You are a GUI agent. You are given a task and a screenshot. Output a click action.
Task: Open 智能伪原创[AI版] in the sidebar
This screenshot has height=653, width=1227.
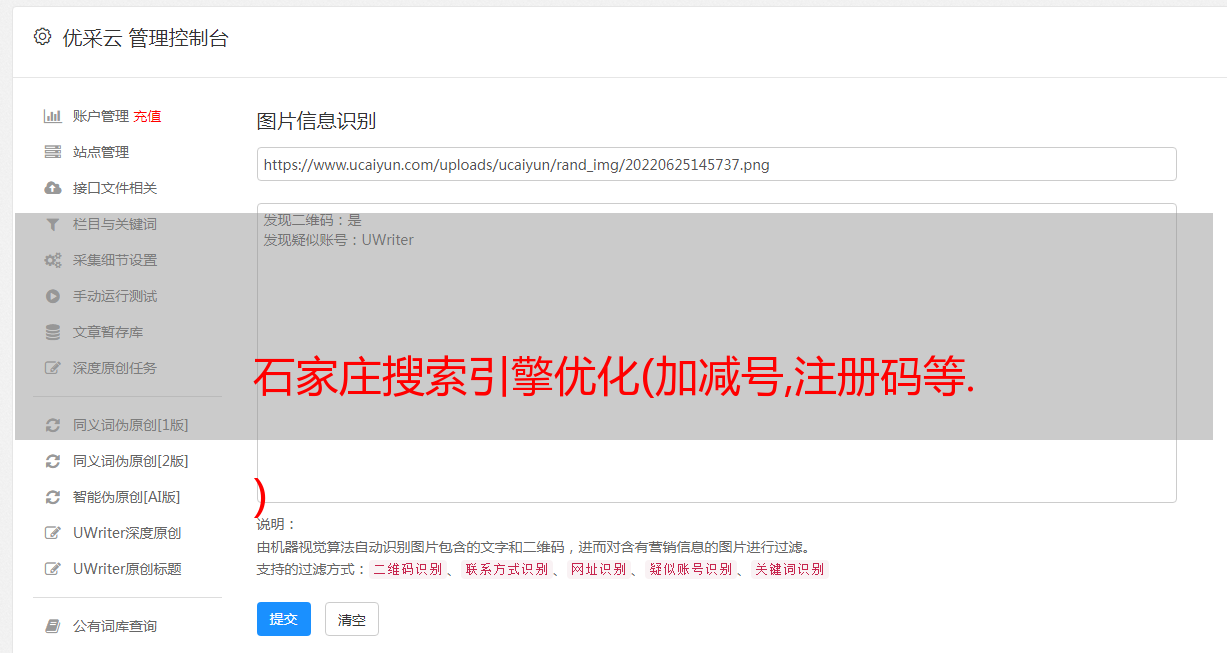coord(126,497)
